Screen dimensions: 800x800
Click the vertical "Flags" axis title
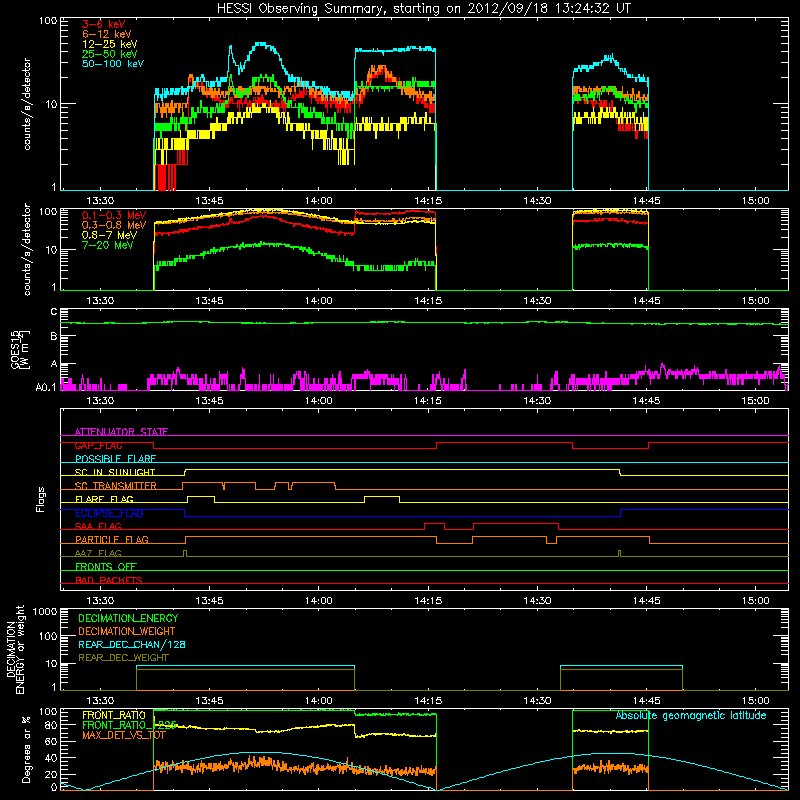pyautogui.click(x=41, y=499)
